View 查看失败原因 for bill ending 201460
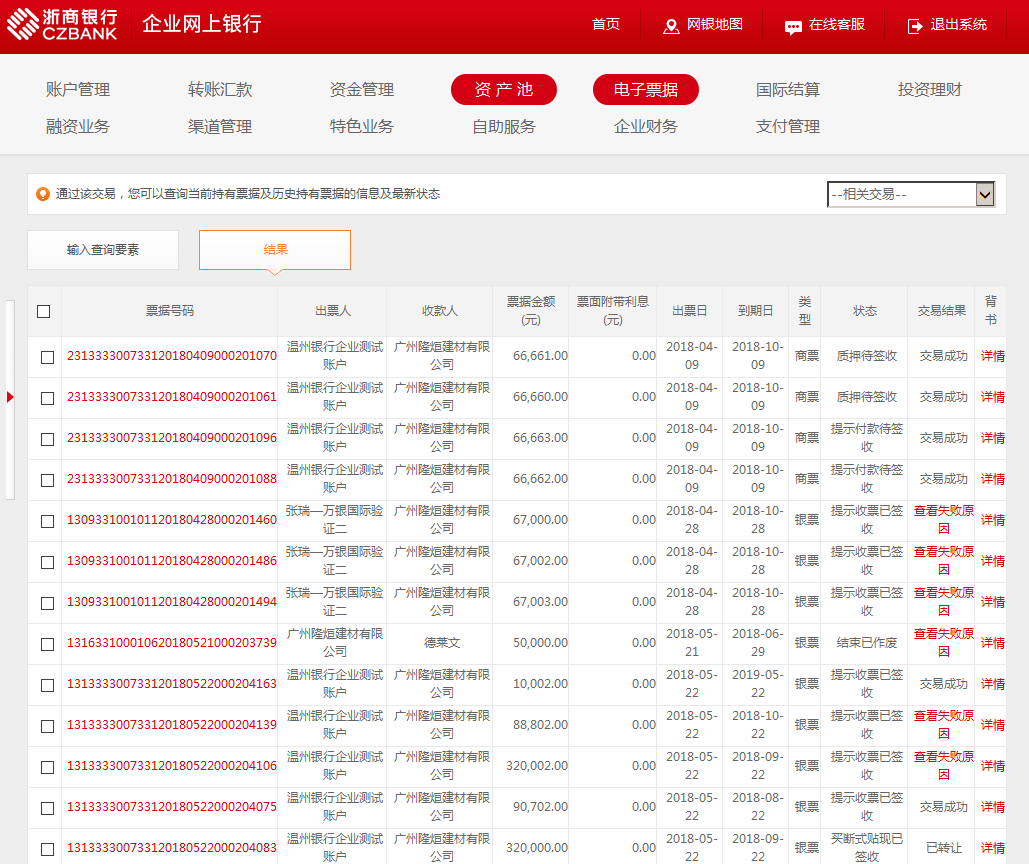1029x864 pixels. click(944, 520)
